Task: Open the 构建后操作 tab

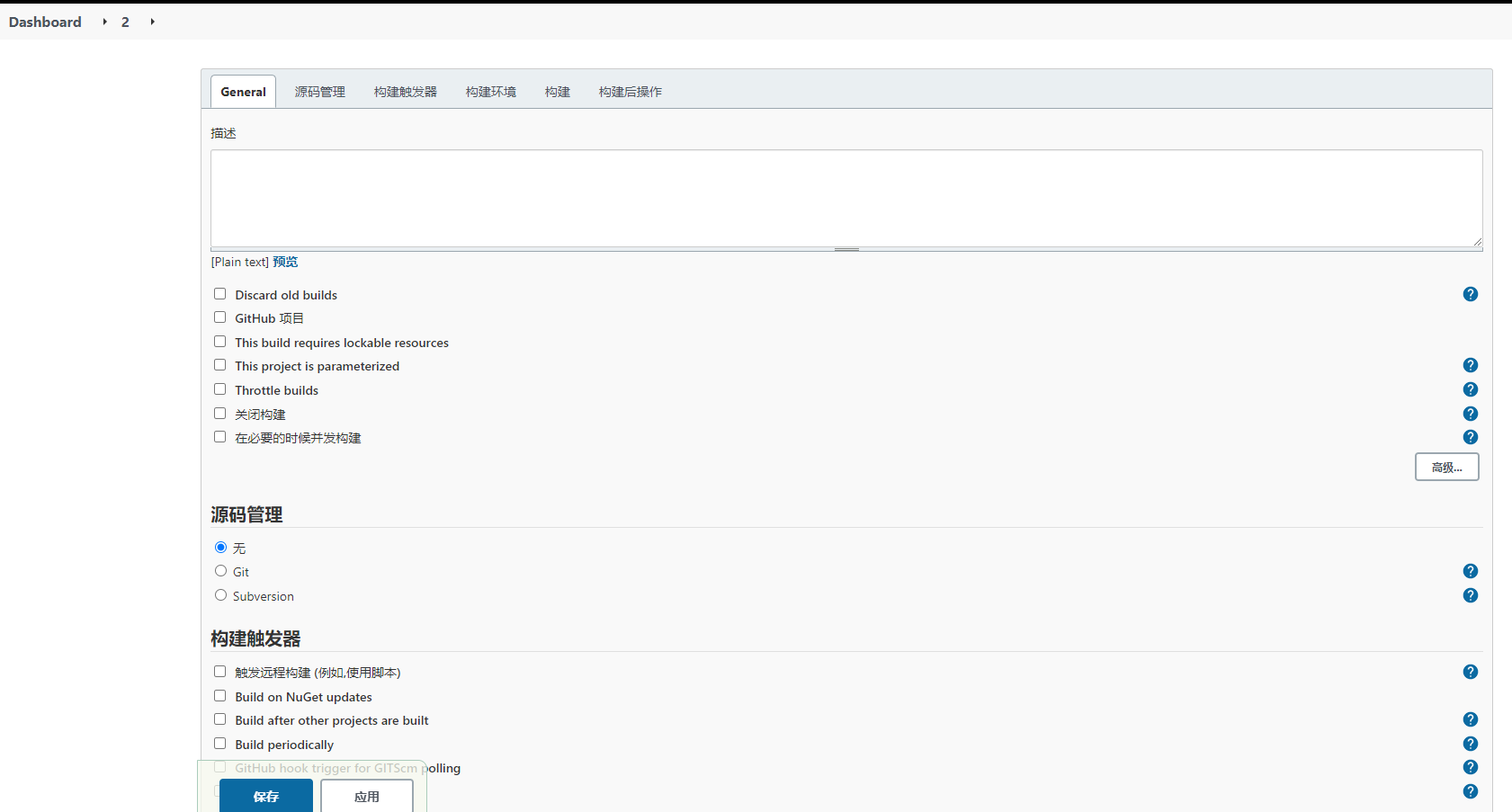Action: click(x=631, y=92)
